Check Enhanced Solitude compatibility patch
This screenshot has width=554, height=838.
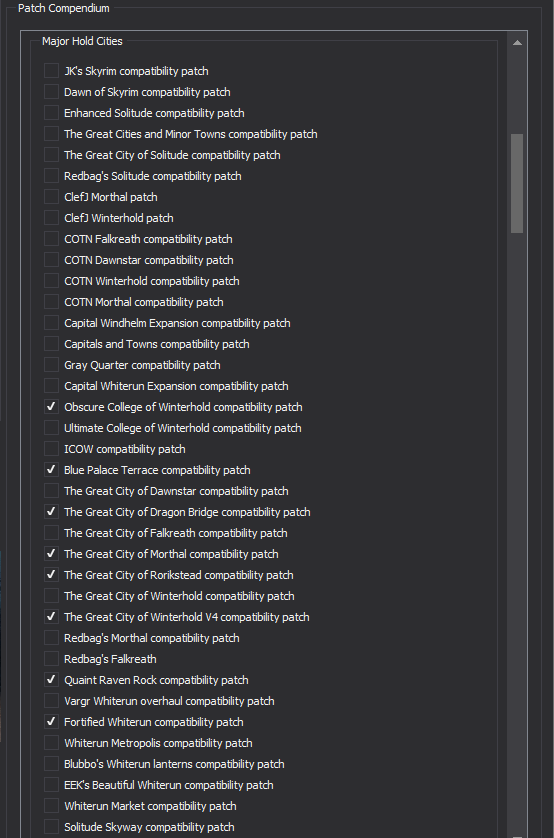pyautogui.click(x=51, y=113)
